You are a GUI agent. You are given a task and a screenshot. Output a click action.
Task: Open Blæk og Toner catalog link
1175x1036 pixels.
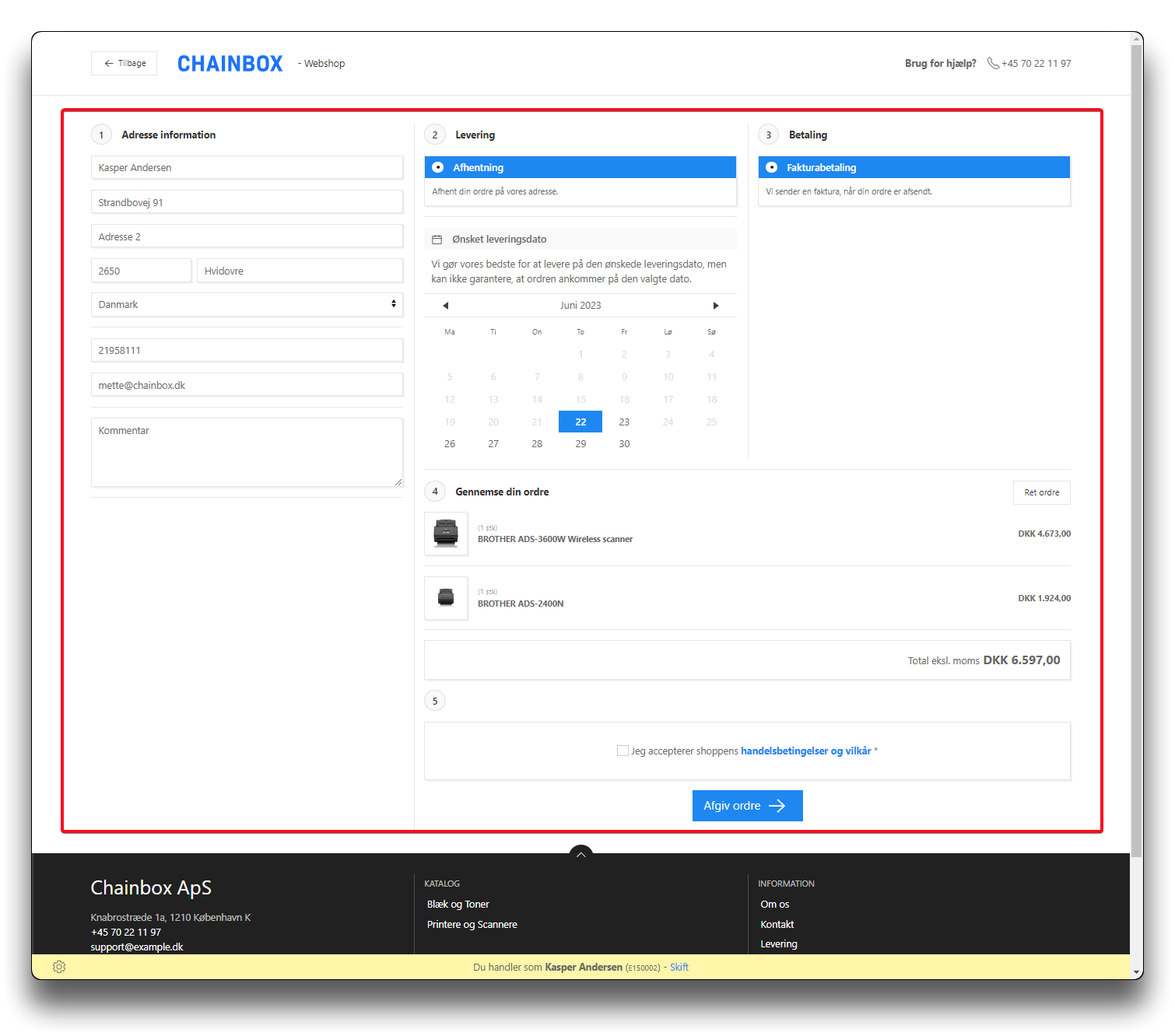click(458, 905)
